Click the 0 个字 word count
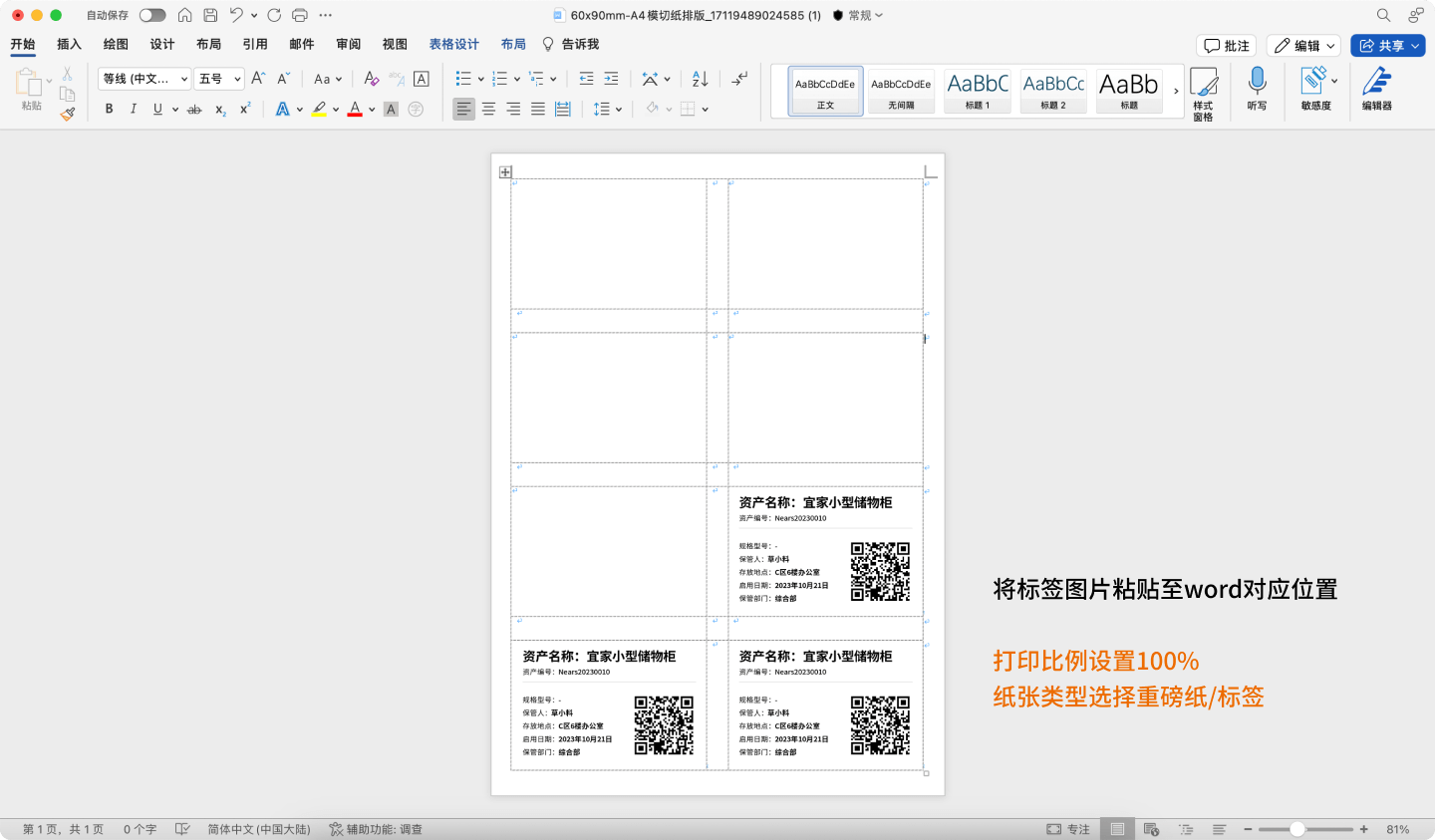The width and height of the screenshot is (1435, 840). [140, 829]
